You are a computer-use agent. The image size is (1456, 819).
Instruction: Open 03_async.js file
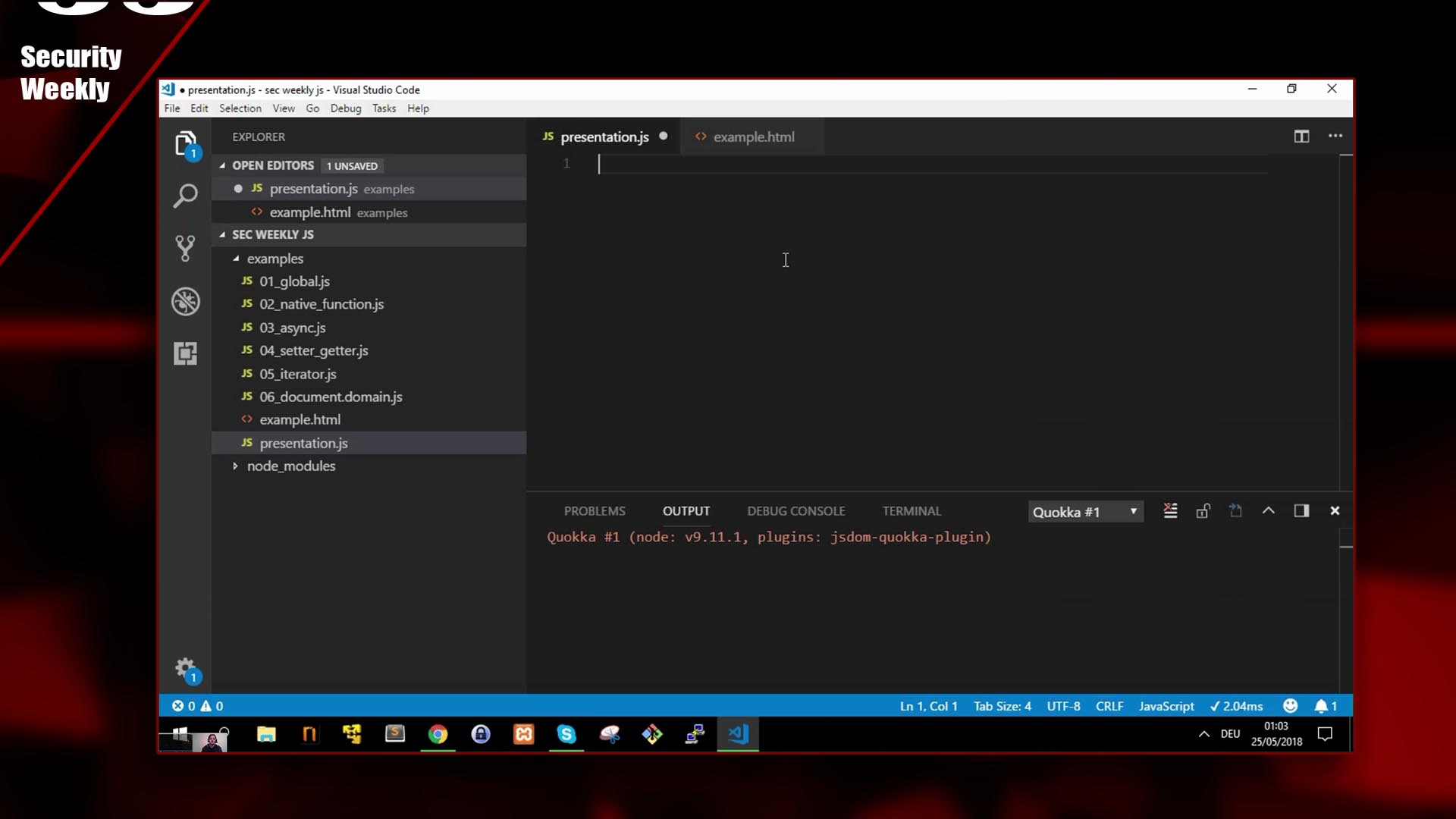click(369, 328)
